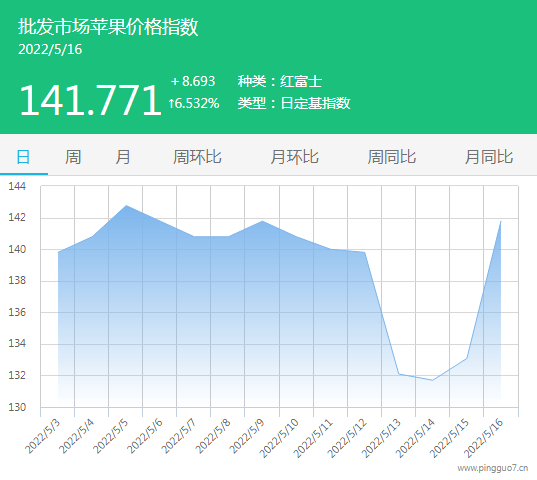Screen dimensions: 537x480
Task: Open the 月 monthly tab
Action: point(123,157)
